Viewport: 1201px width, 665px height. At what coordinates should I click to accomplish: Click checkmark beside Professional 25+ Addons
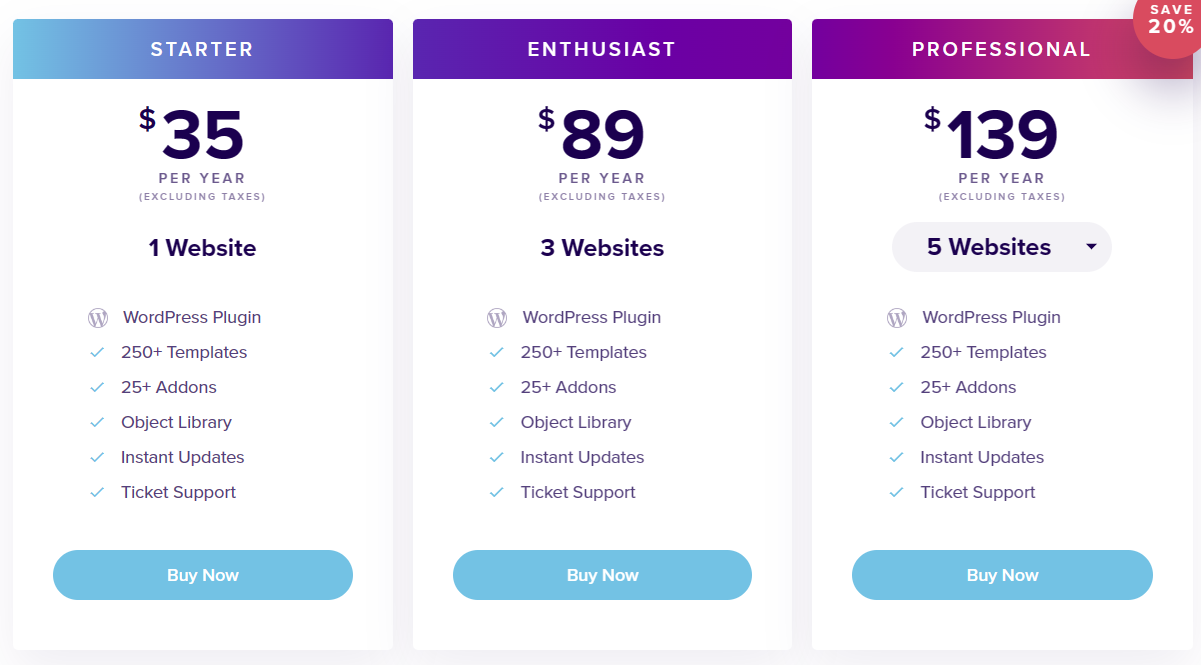click(897, 388)
